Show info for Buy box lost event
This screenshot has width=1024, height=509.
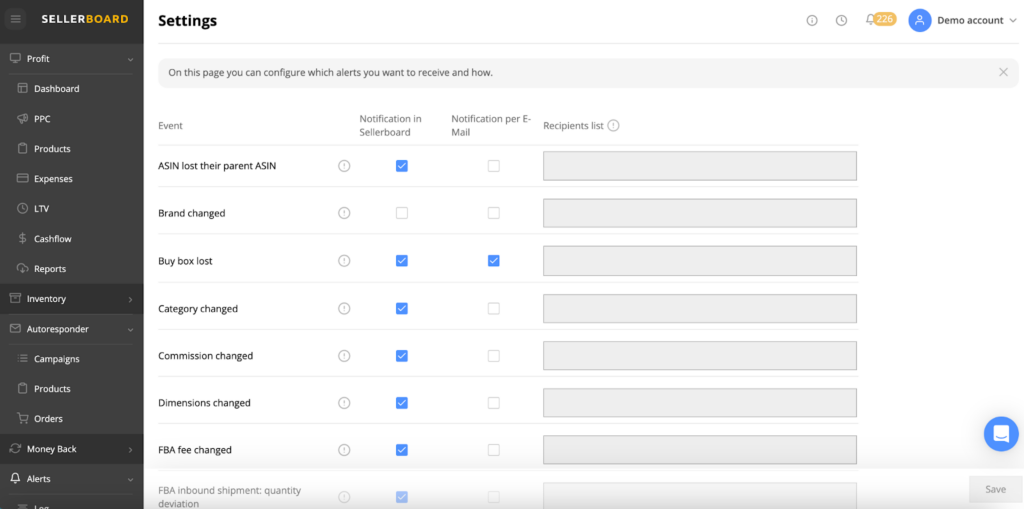pyautogui.click(x=344, y=261)
